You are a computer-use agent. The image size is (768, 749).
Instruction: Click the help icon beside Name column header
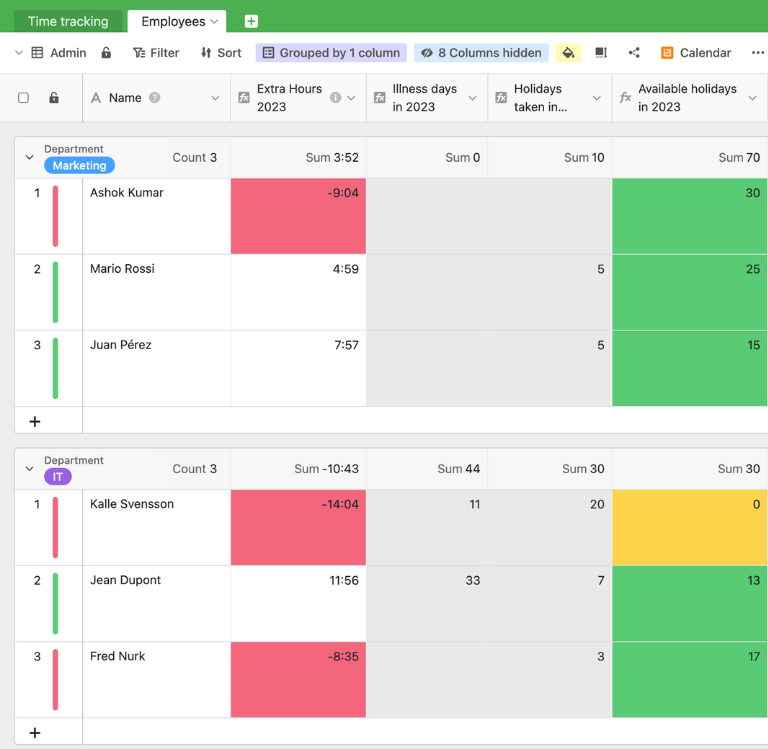154,98
